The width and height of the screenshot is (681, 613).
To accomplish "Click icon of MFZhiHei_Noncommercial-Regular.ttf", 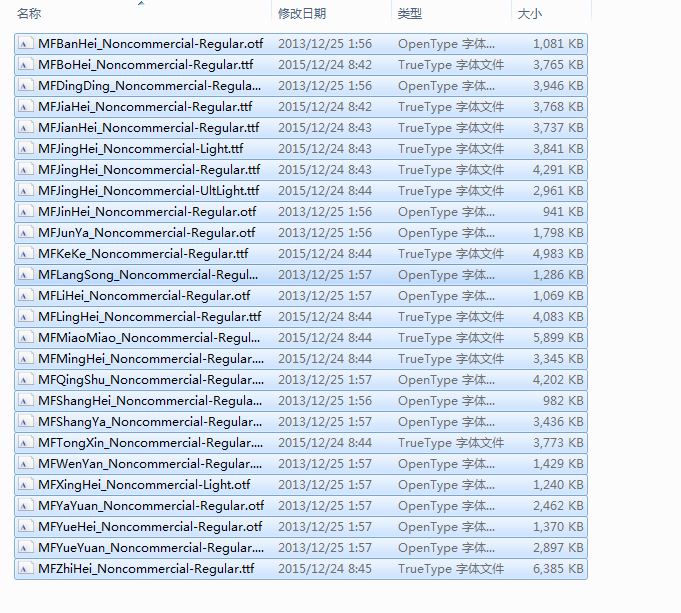I will tap(26, 569).
